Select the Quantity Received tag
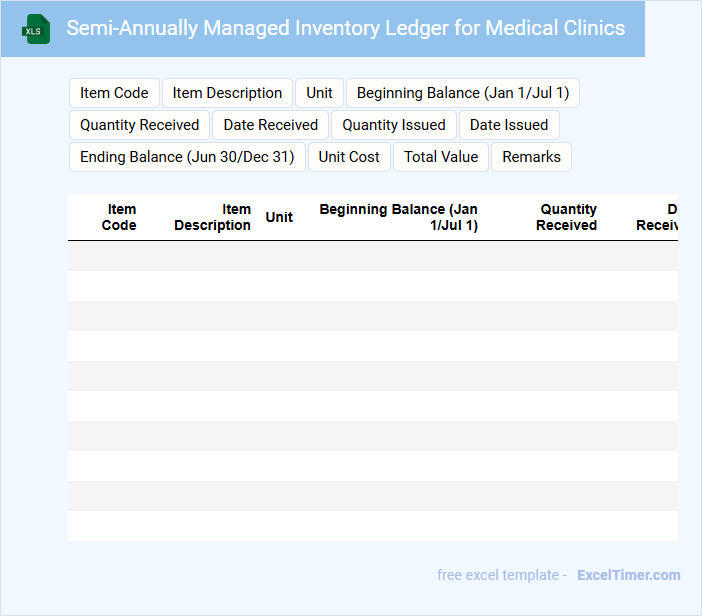The width and height of the screenshot is (702, 616). (139, 125)
